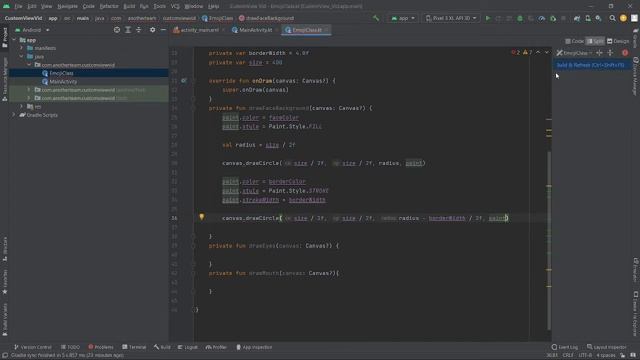Click the Sync Project with Gradle icon
The image size is (640, 360).
(577, 18)
